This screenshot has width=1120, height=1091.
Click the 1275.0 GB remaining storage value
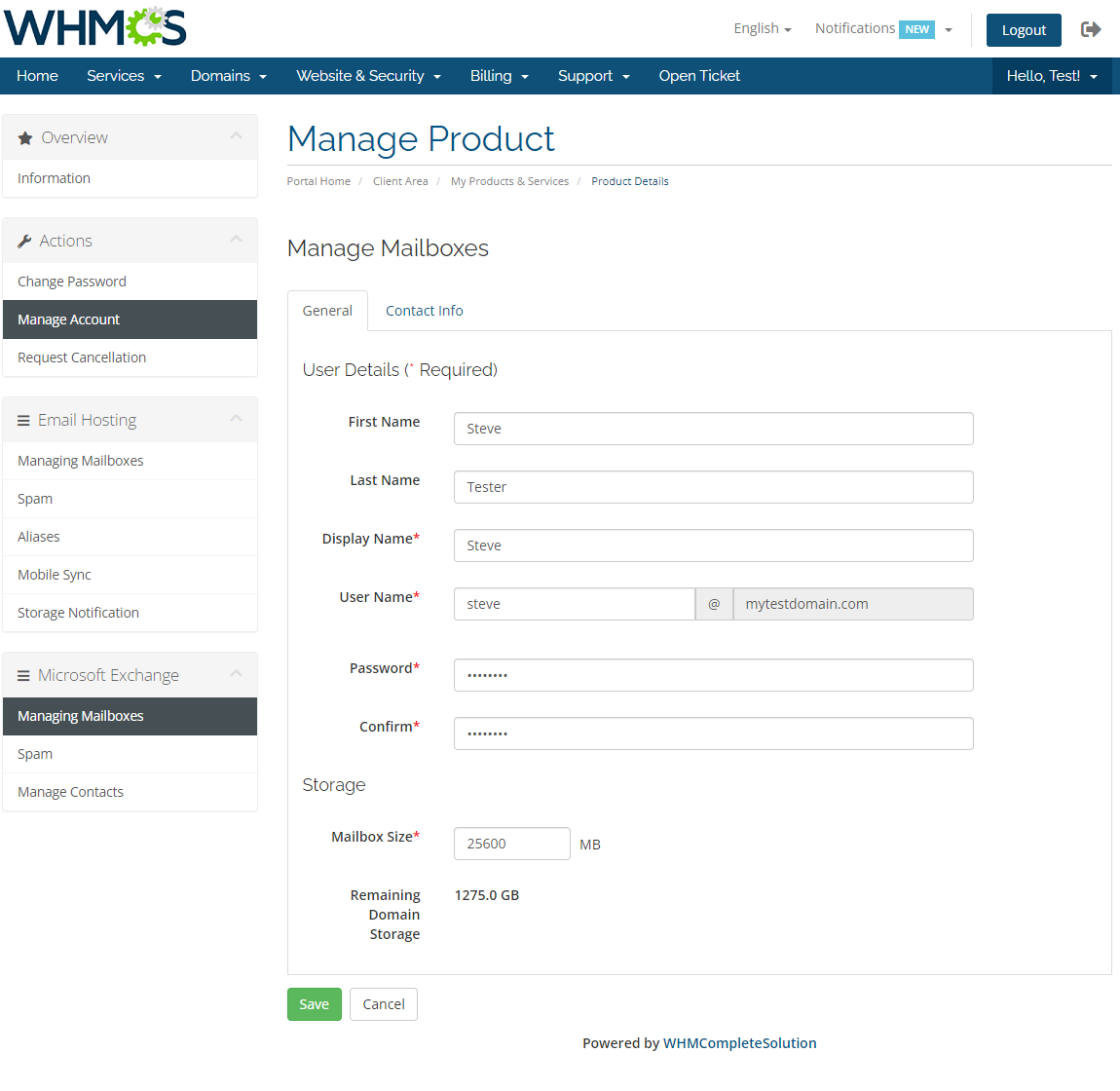click(x=486, y=895)
